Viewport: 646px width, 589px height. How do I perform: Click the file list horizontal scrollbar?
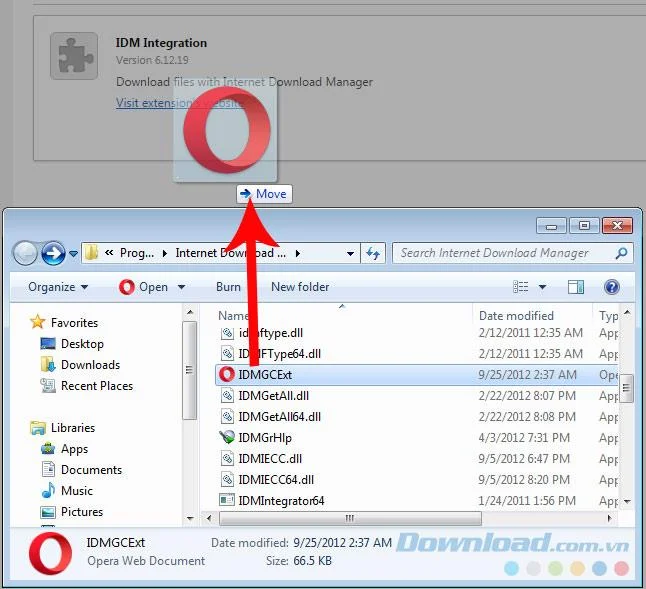tap(350, 518)
